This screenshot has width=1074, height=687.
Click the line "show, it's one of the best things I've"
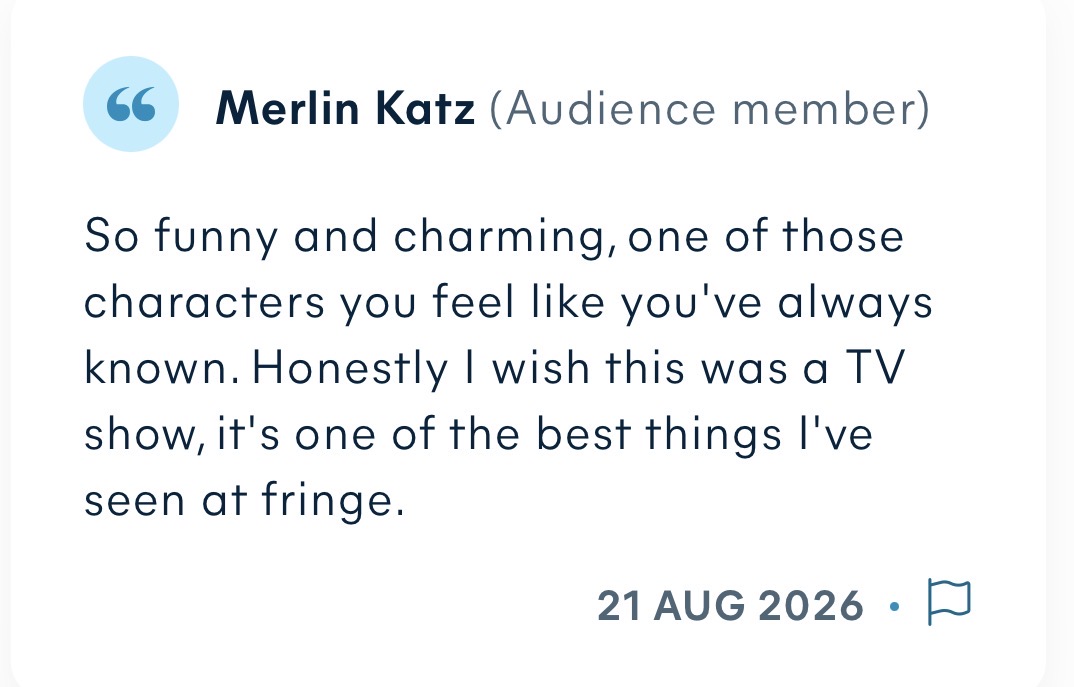(478, 434)
